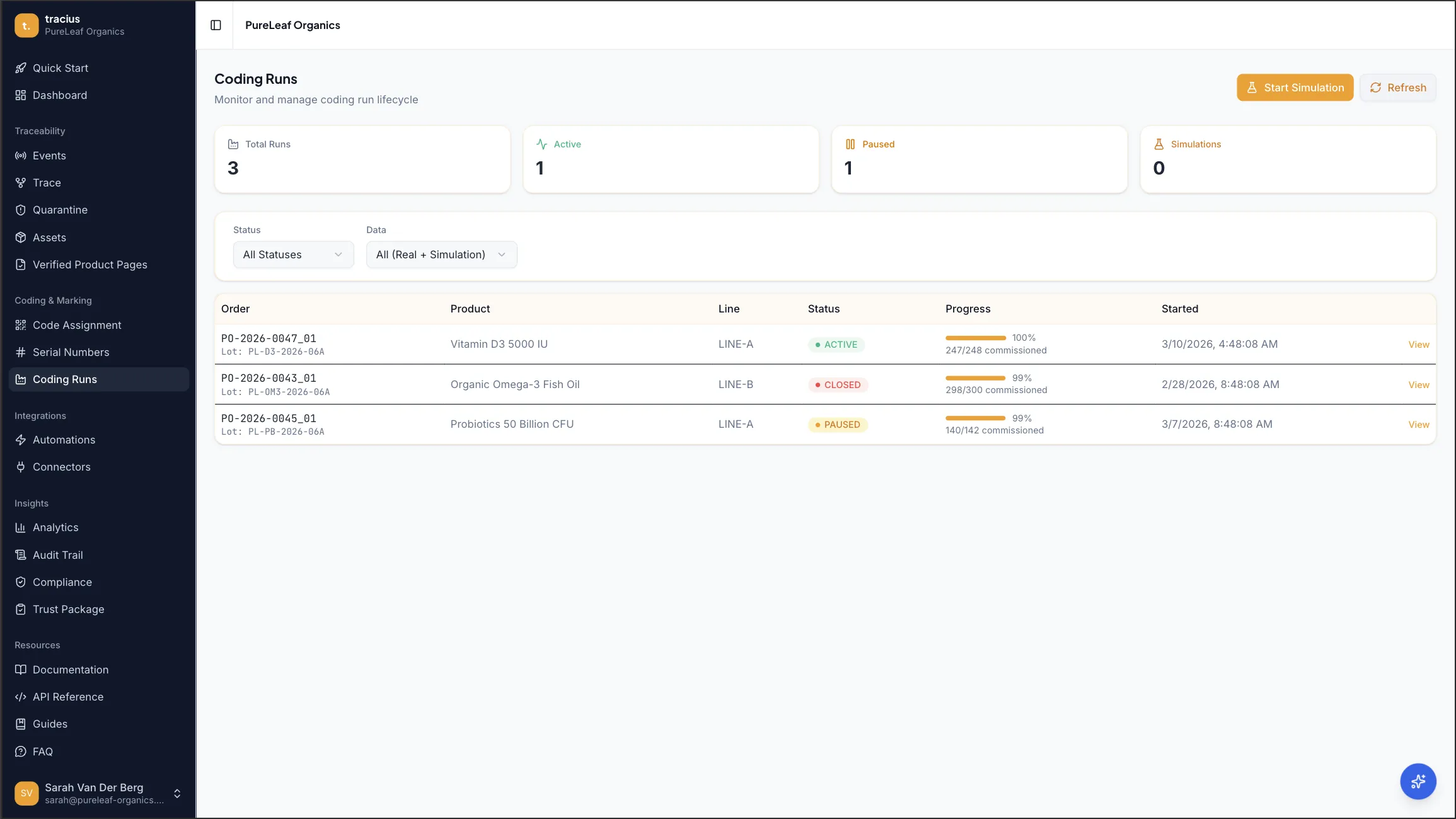Image resolution: width=1456 pixels, height=819 pixels.
Task: Click the Serial Numbers hash icon
Action: coord(21,352)
